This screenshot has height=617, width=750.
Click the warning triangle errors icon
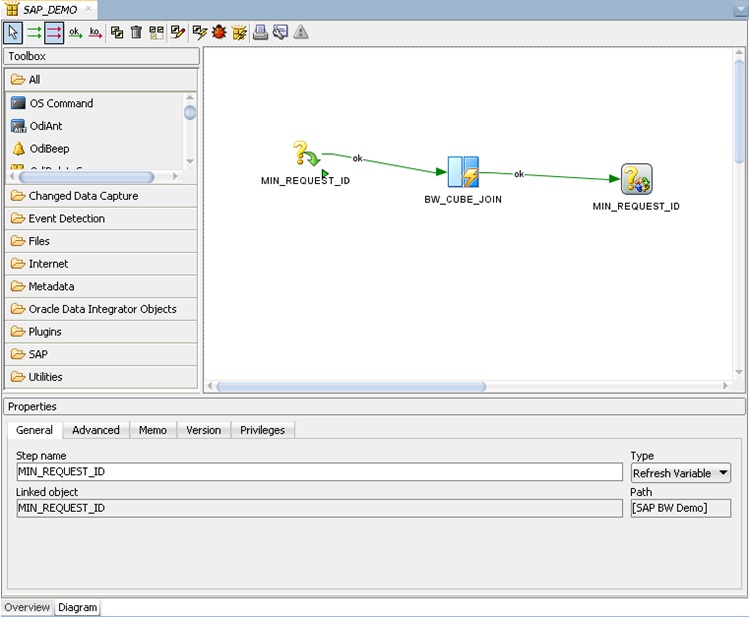coord(301,33)
